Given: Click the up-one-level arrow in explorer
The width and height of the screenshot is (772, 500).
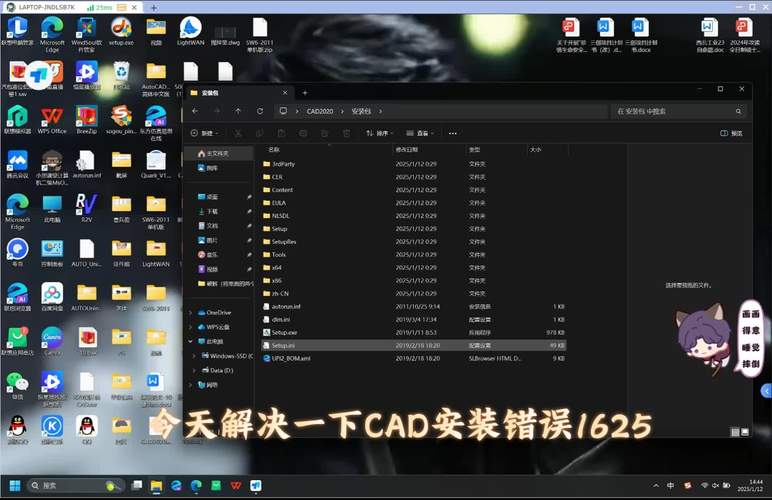Looking at the screenshot, I should (x=238, y=111).
